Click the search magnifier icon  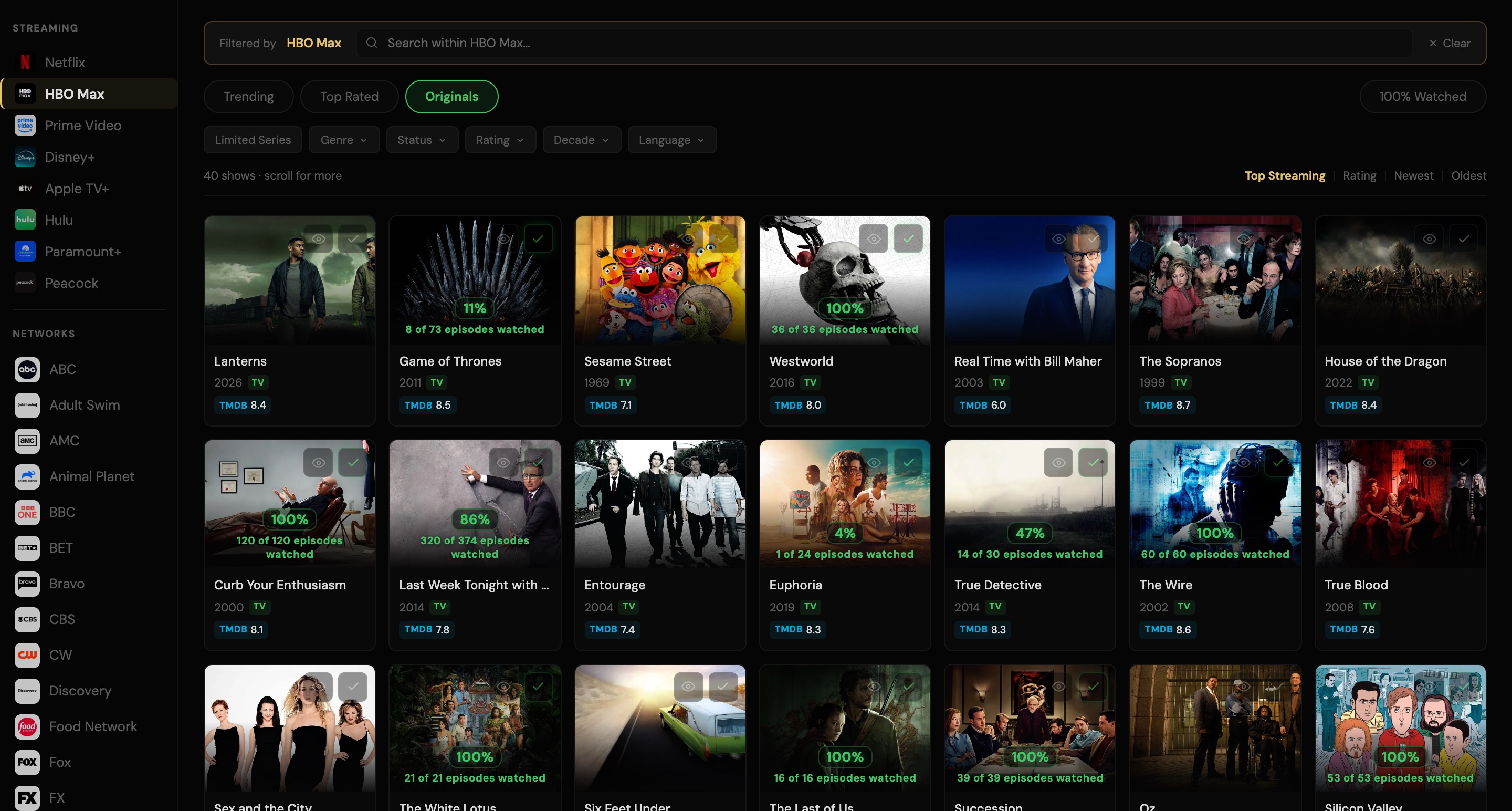(372, 43)
